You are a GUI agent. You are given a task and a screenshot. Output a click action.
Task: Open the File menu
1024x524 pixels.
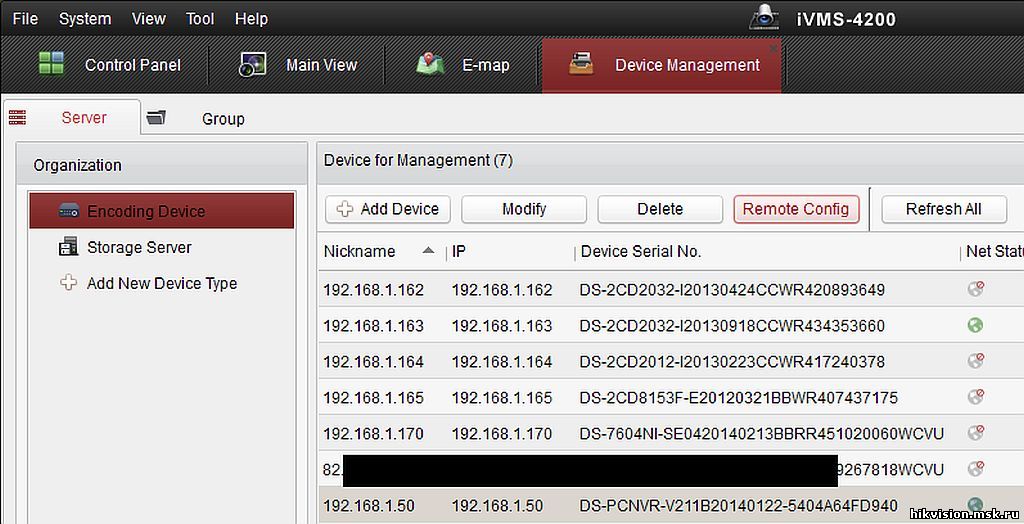click(x=25, y=19)
